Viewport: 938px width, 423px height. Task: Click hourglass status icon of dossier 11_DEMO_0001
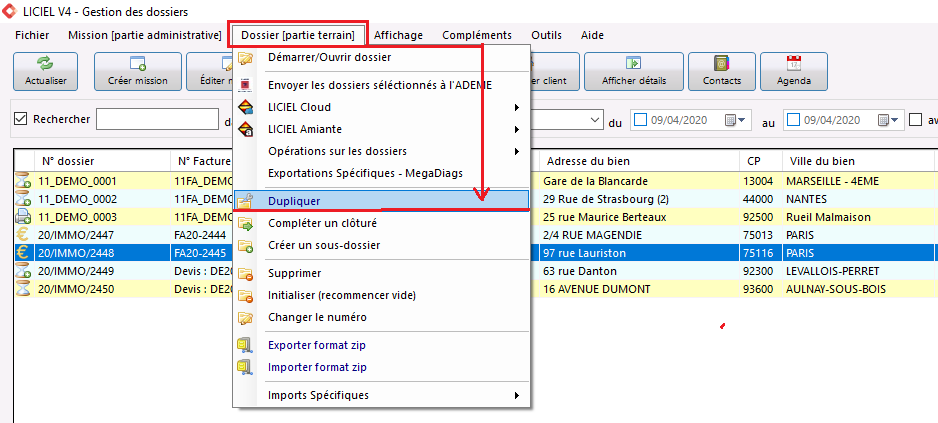23,181
